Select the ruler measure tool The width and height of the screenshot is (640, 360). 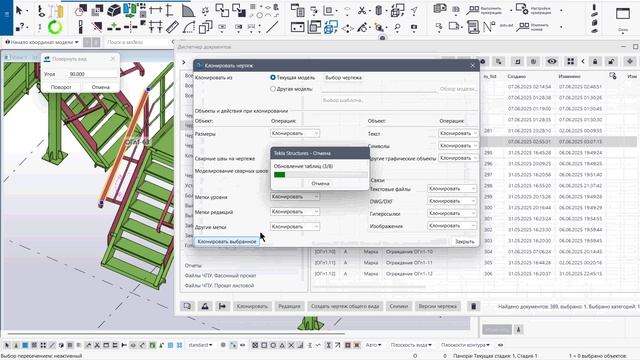[x=172, y=27]
